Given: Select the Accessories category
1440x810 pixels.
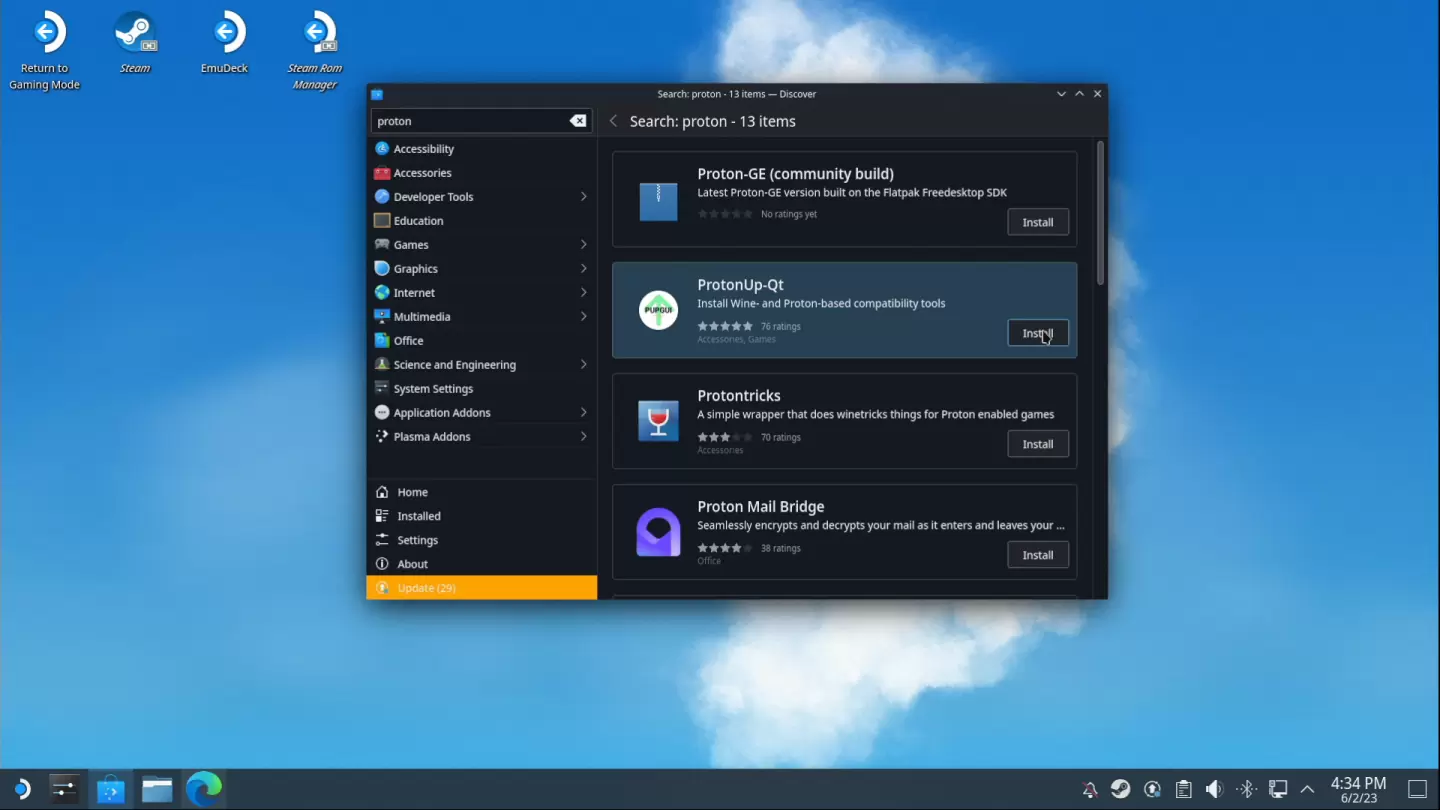Looking at the screenshot, I should click(x=481, y=173).
